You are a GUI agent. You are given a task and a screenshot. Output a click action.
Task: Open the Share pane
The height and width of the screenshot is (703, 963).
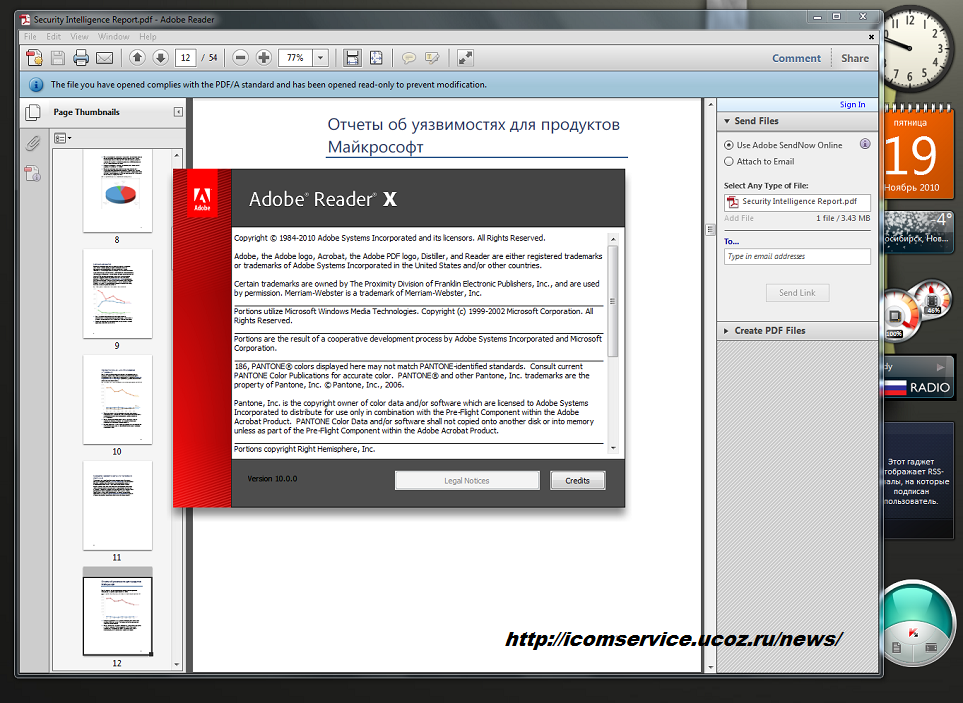pyautogui.click(x=855, y=58)
